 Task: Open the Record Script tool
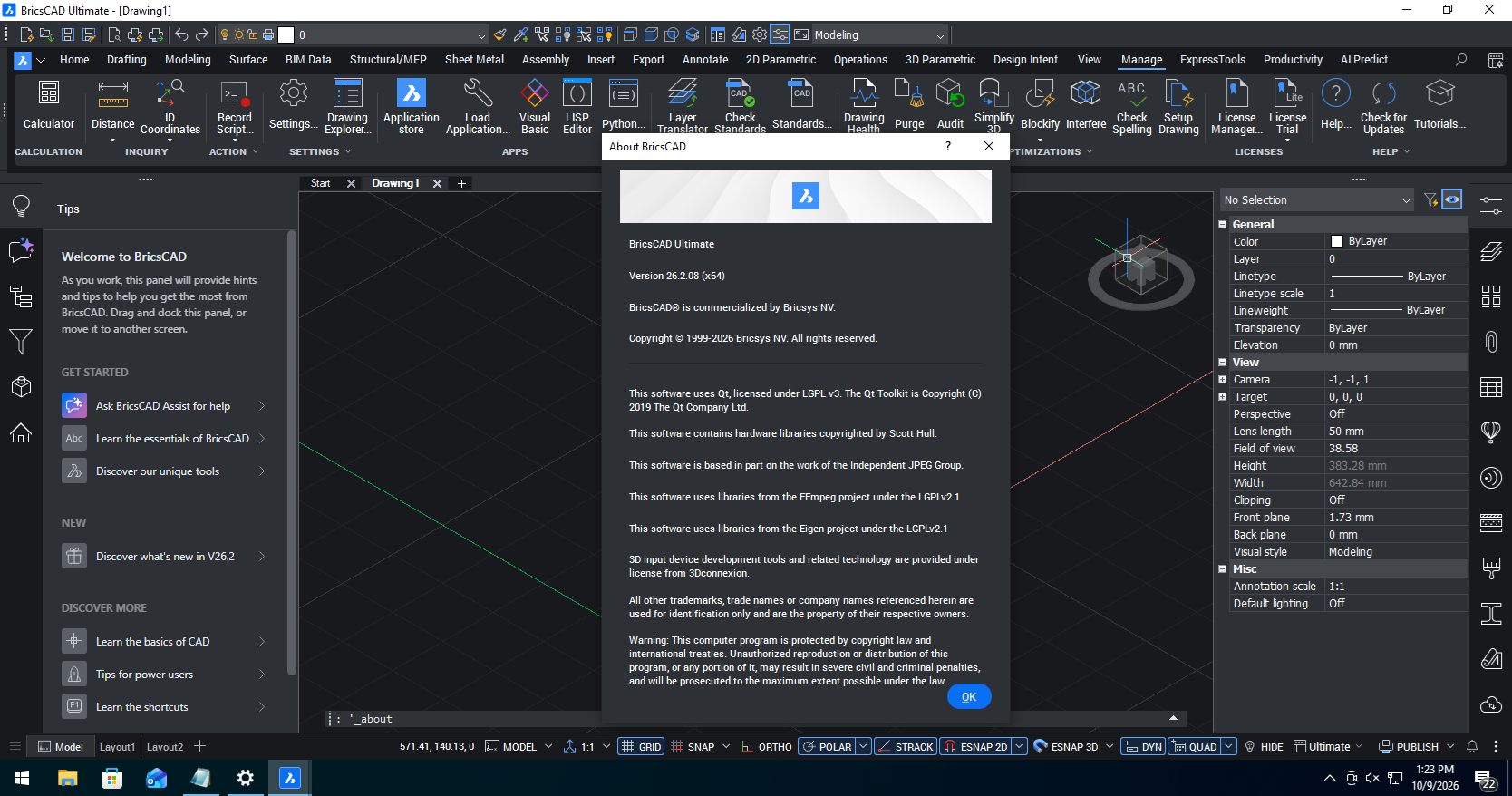coord(234,106)
